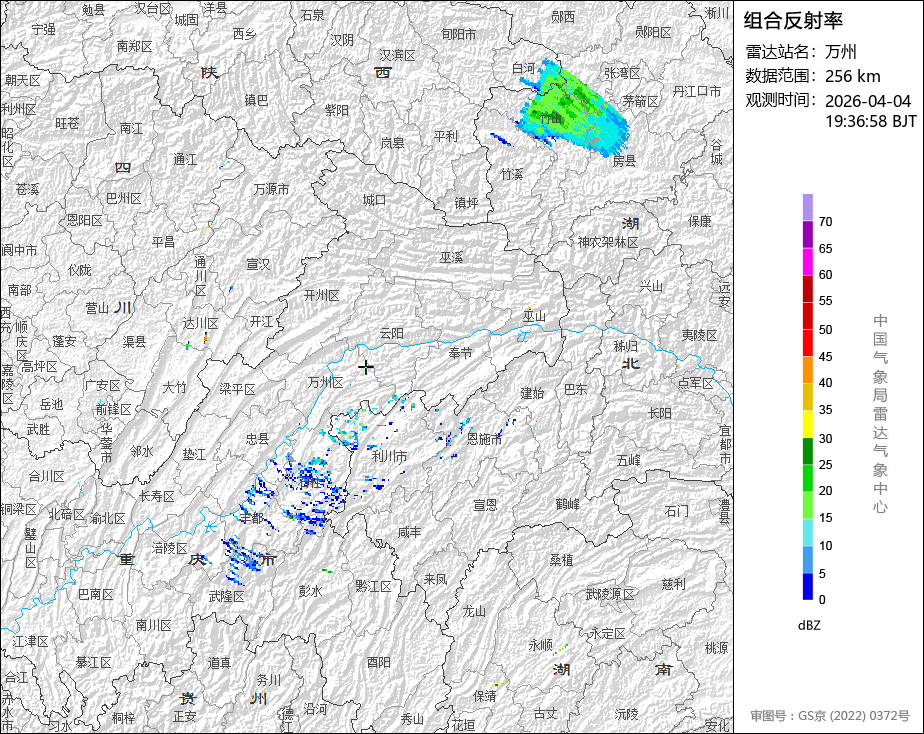The image size is (924, 734).
Task: Click the time 19:36:58 BJT
Action: coord(870,121)
